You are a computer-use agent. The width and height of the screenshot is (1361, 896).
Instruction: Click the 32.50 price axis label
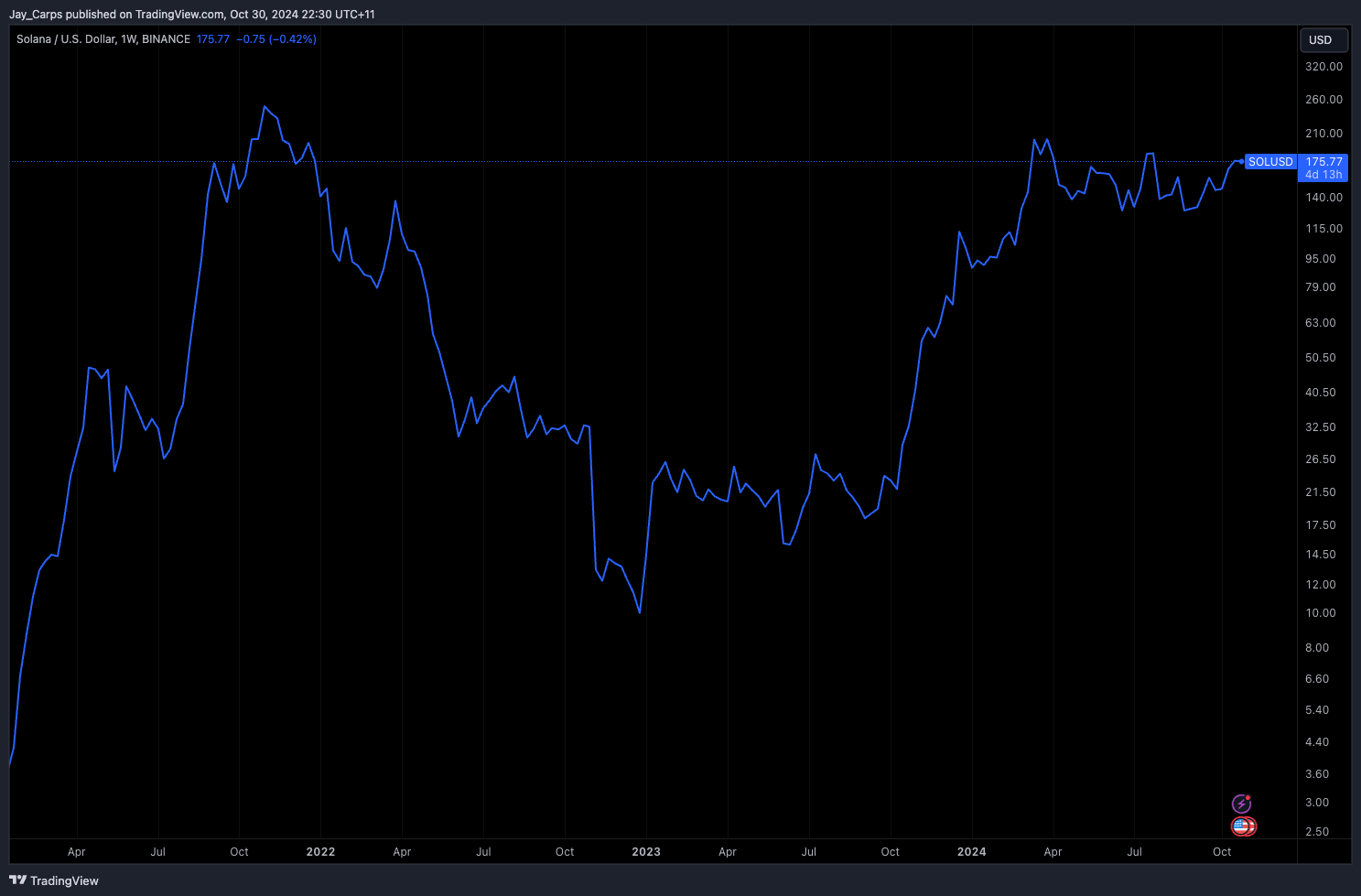tap(1321, 427)
